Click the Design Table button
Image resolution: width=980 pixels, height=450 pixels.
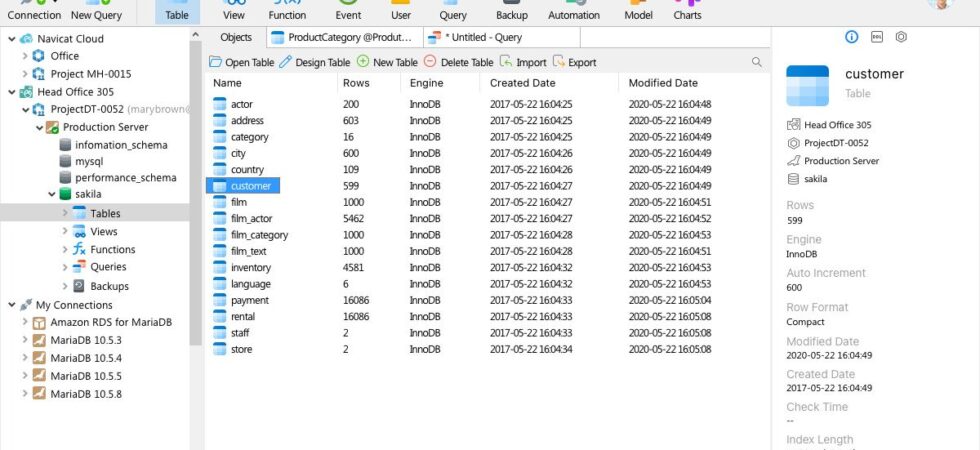coord(314,62)
